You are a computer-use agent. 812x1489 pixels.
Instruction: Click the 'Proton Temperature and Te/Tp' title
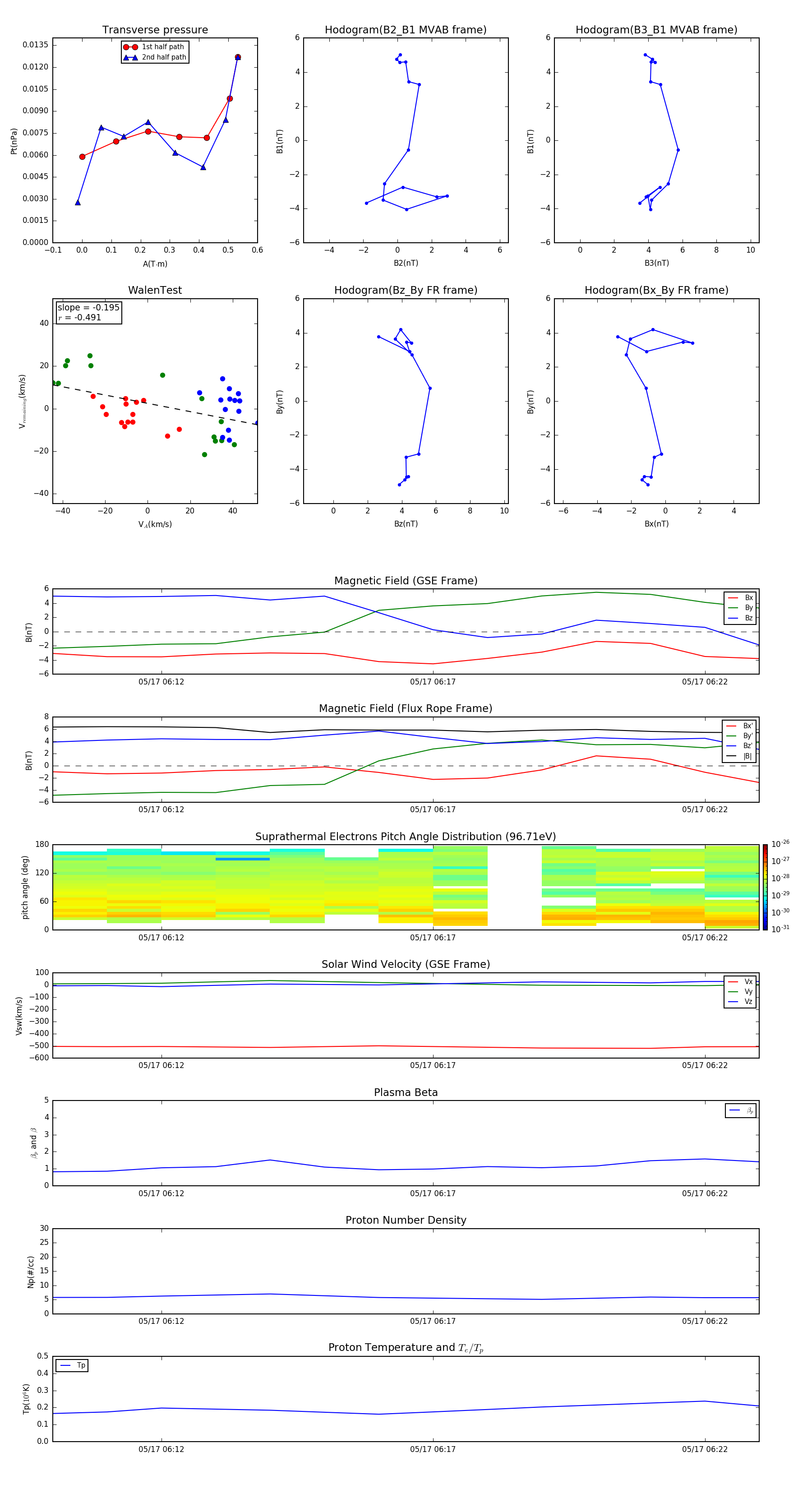[x=406, y=1348]
